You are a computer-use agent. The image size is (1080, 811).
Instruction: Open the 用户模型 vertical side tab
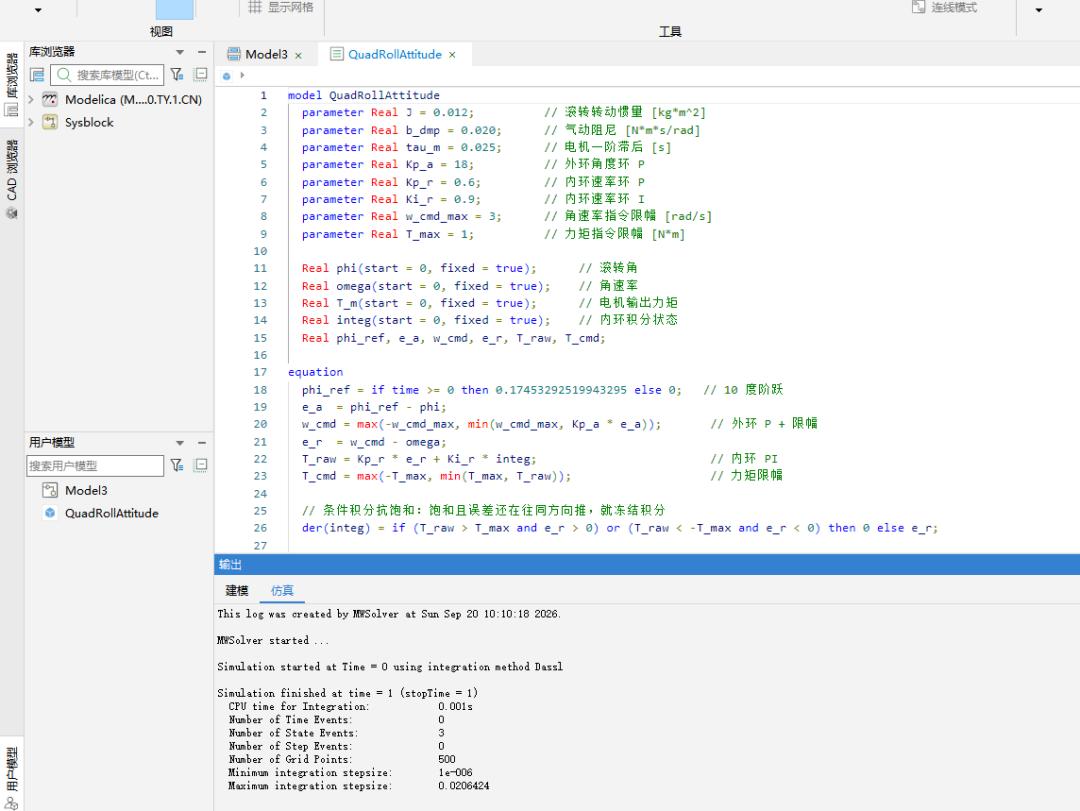click(12, 777)
